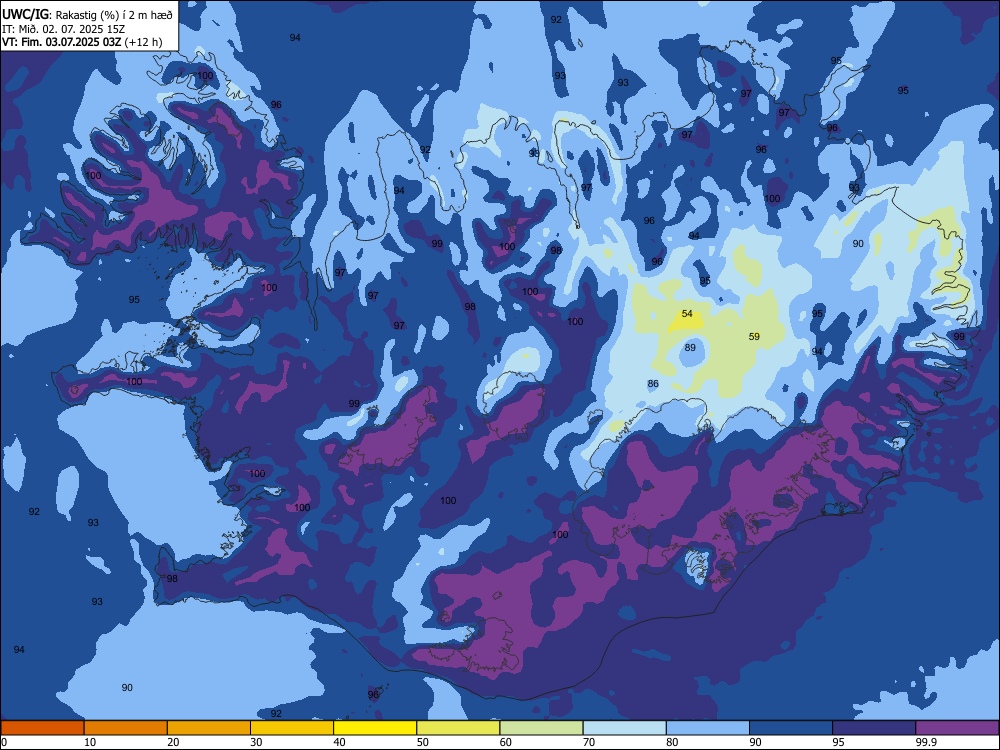Pick the yellow-green 50–60 legend swatch
The width and height of the screenshot is (1000, 750).
coord(458,728)
